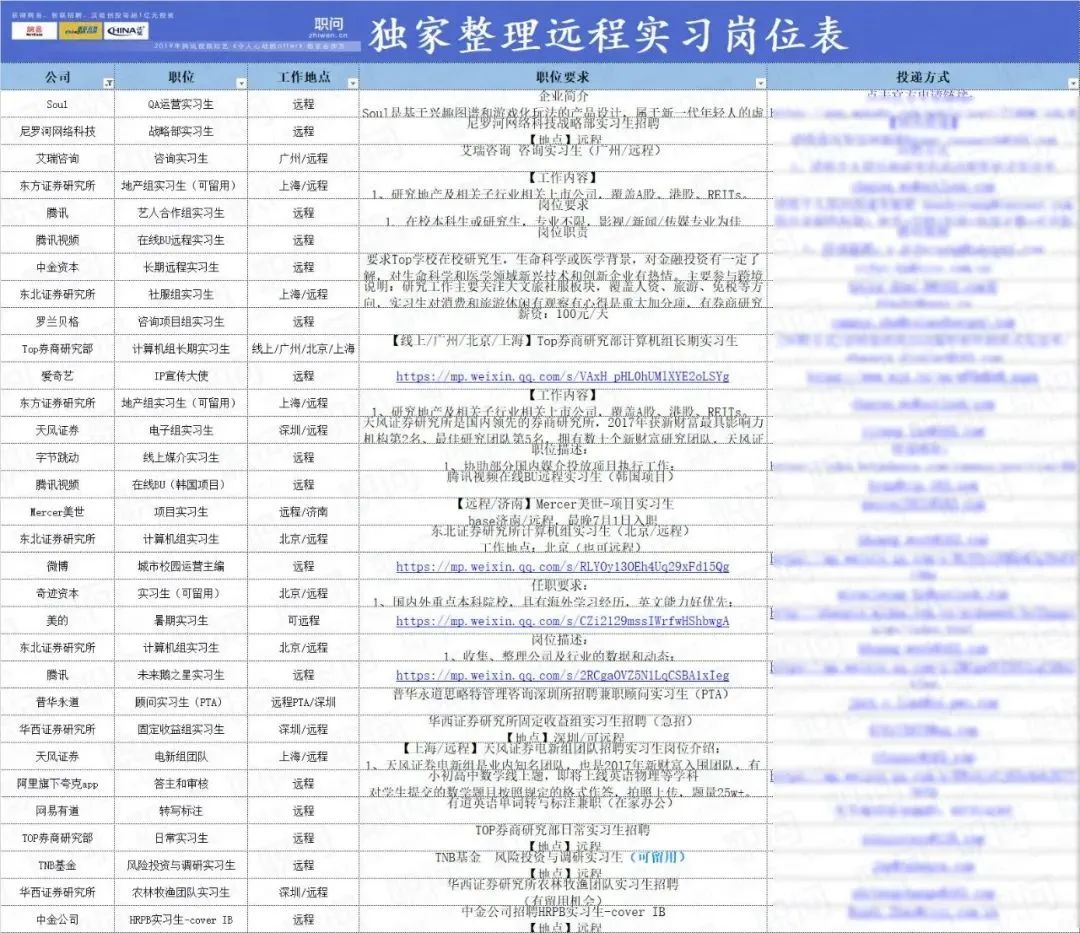Click the HRPB实习生-cover IB position cell
This screenshot has width=1080, height=933.
(180, 920)
